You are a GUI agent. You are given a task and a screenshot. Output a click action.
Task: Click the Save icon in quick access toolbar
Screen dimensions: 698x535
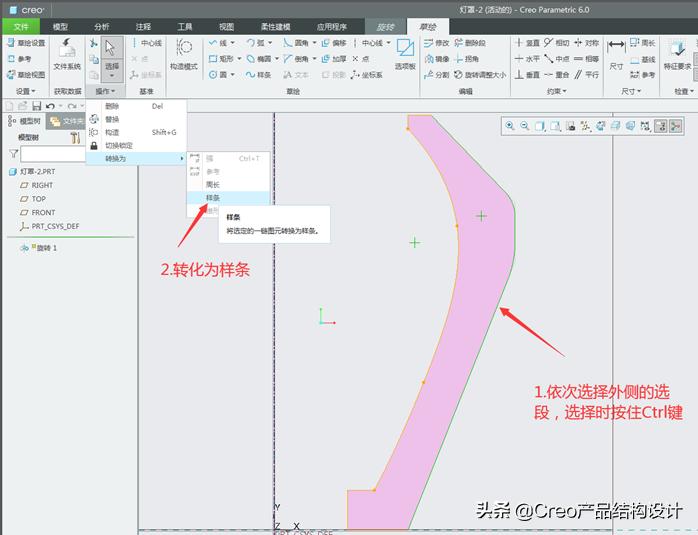pos(37,106)
